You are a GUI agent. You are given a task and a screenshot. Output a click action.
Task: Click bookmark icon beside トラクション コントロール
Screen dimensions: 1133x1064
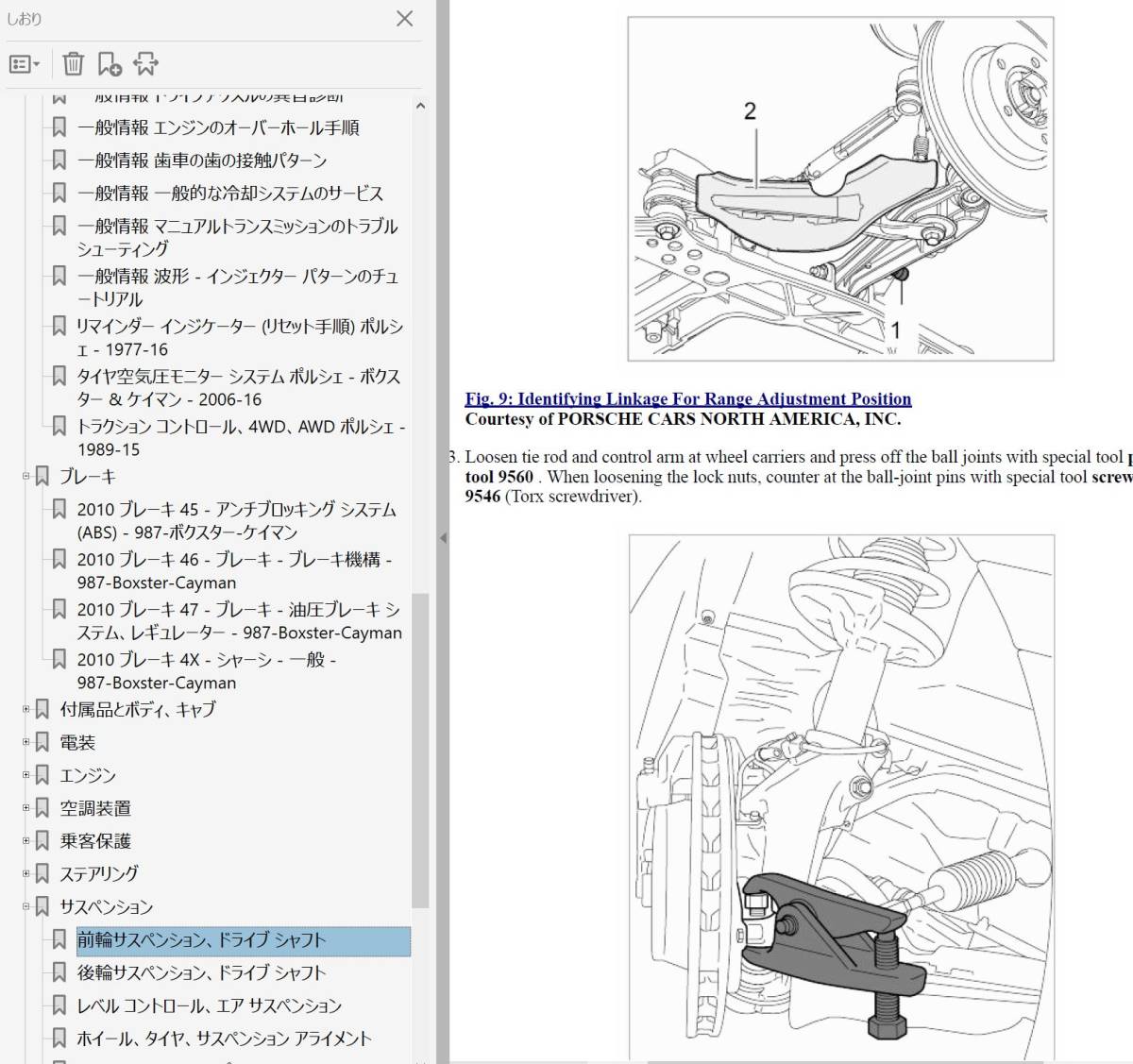pos(59,427)
